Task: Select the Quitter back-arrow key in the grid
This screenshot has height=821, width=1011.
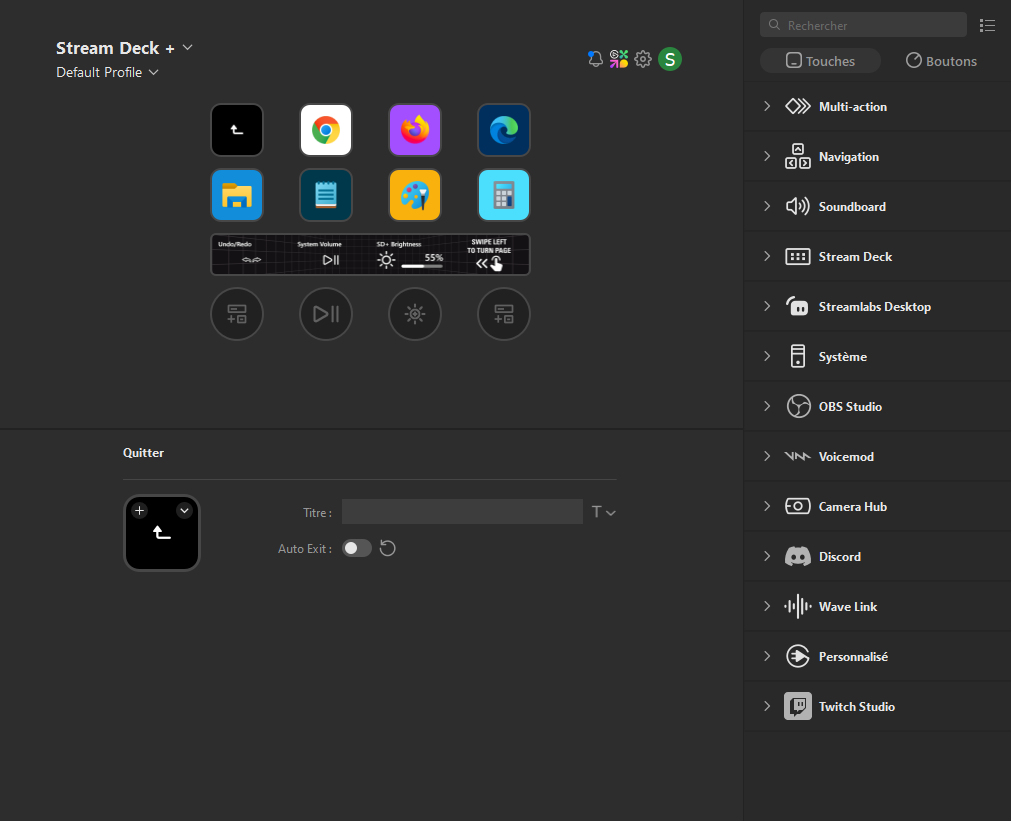Action: 237,130
